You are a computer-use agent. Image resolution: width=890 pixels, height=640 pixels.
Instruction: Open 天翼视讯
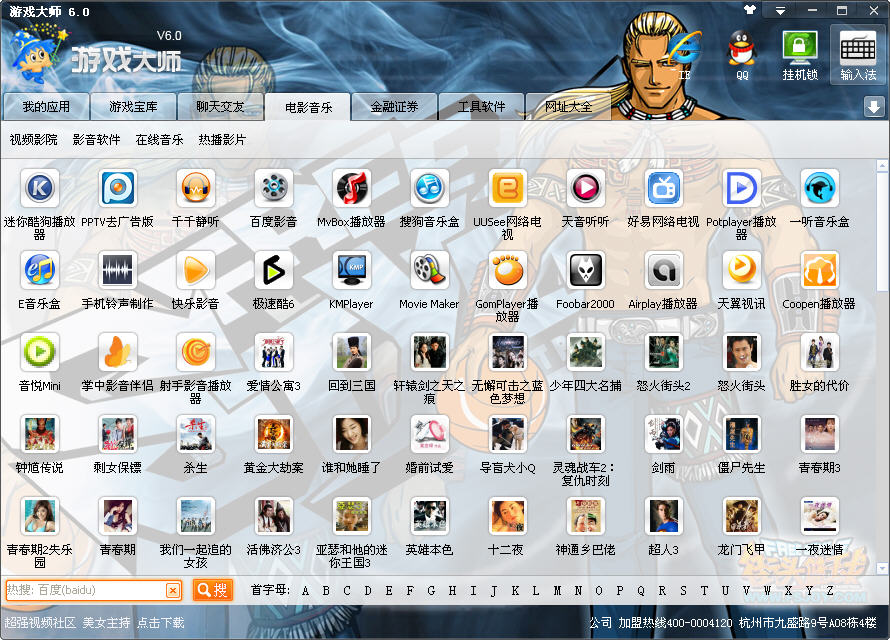(741, 270)
